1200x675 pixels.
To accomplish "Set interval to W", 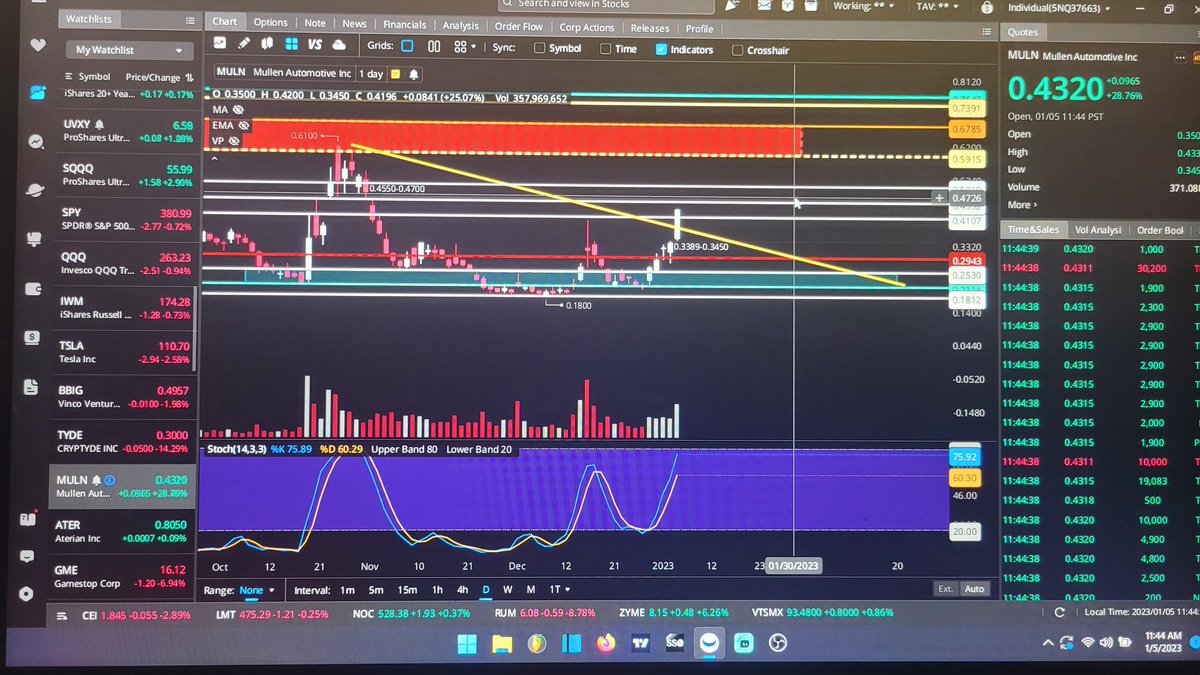I will (x=508, y=590).
